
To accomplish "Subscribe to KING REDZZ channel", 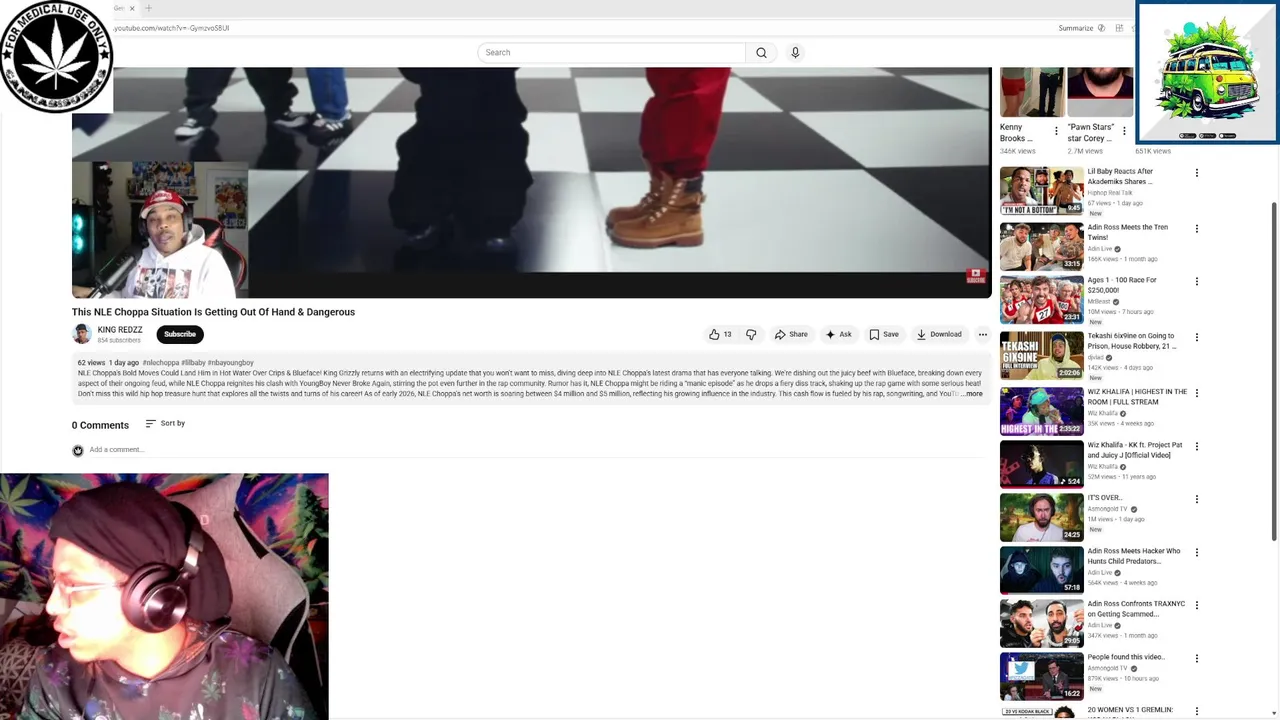I will pyautogui.click(x=180, y=334).
